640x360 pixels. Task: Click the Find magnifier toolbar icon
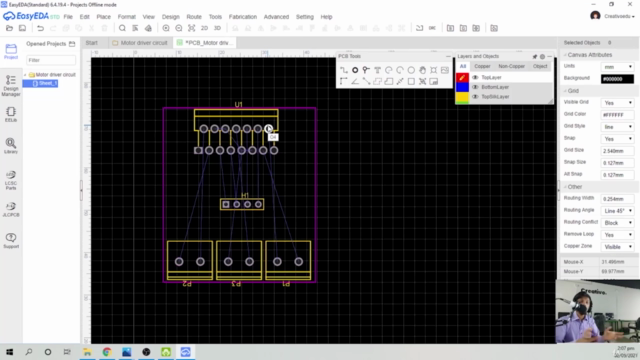point(122,28)
